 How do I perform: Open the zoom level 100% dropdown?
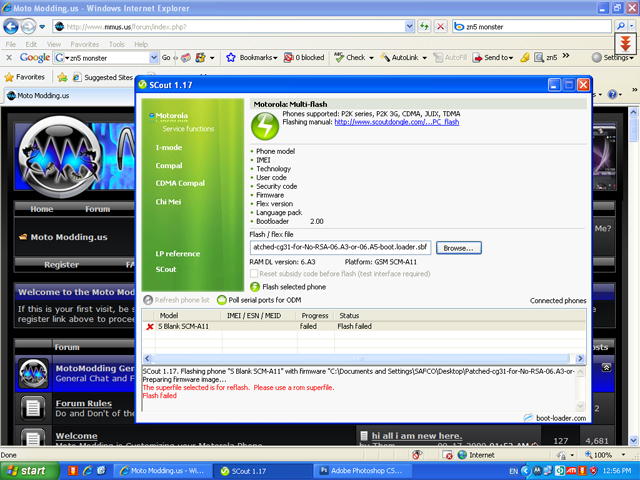[623, 455]
